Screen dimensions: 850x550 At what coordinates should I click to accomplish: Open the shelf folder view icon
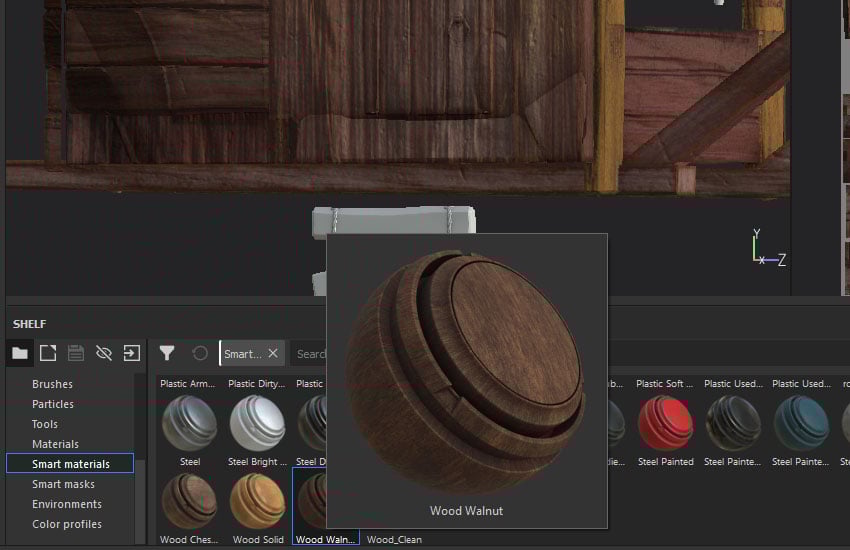tap(20, 353)
